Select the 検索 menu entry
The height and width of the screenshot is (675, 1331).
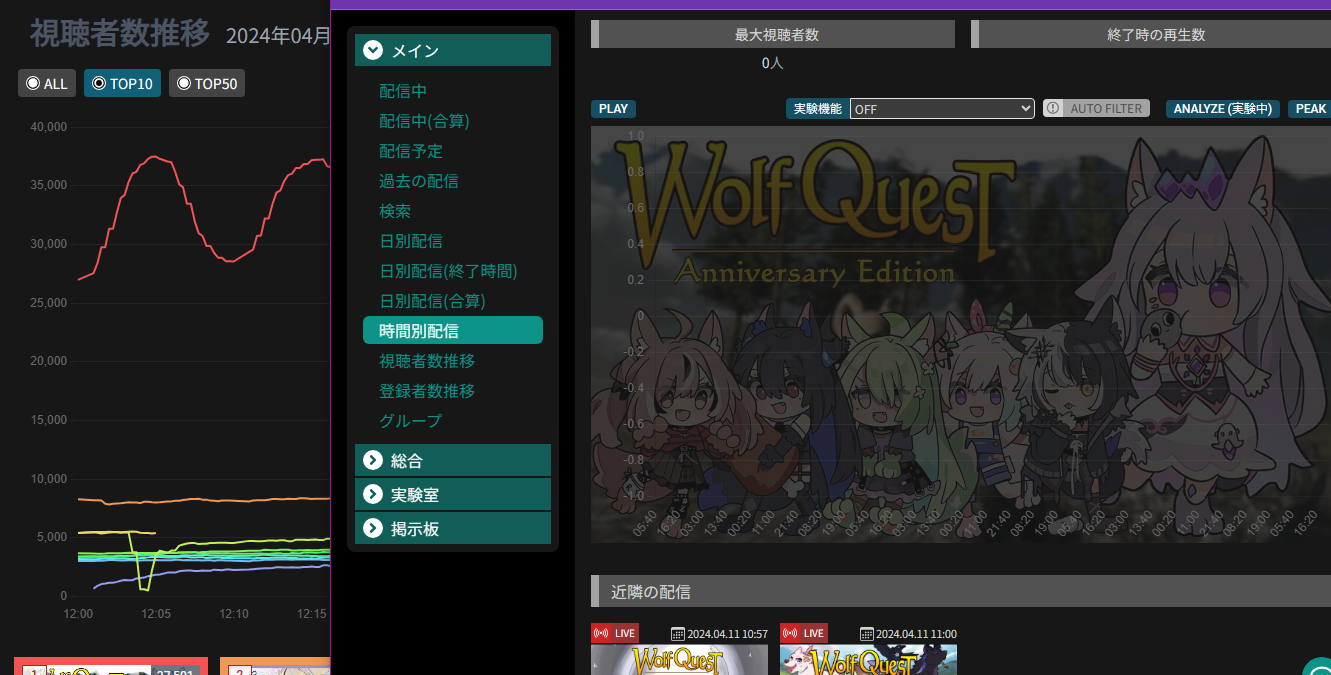pyautogui.click(x=395, y=211)
